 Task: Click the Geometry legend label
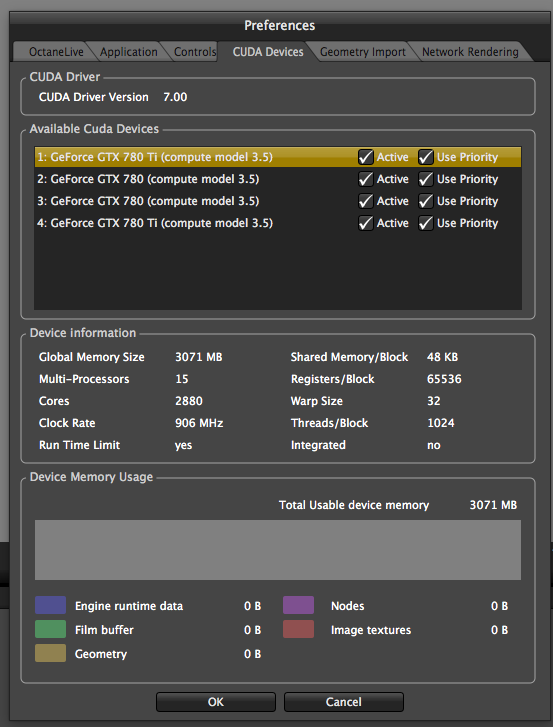pos(101,654)
